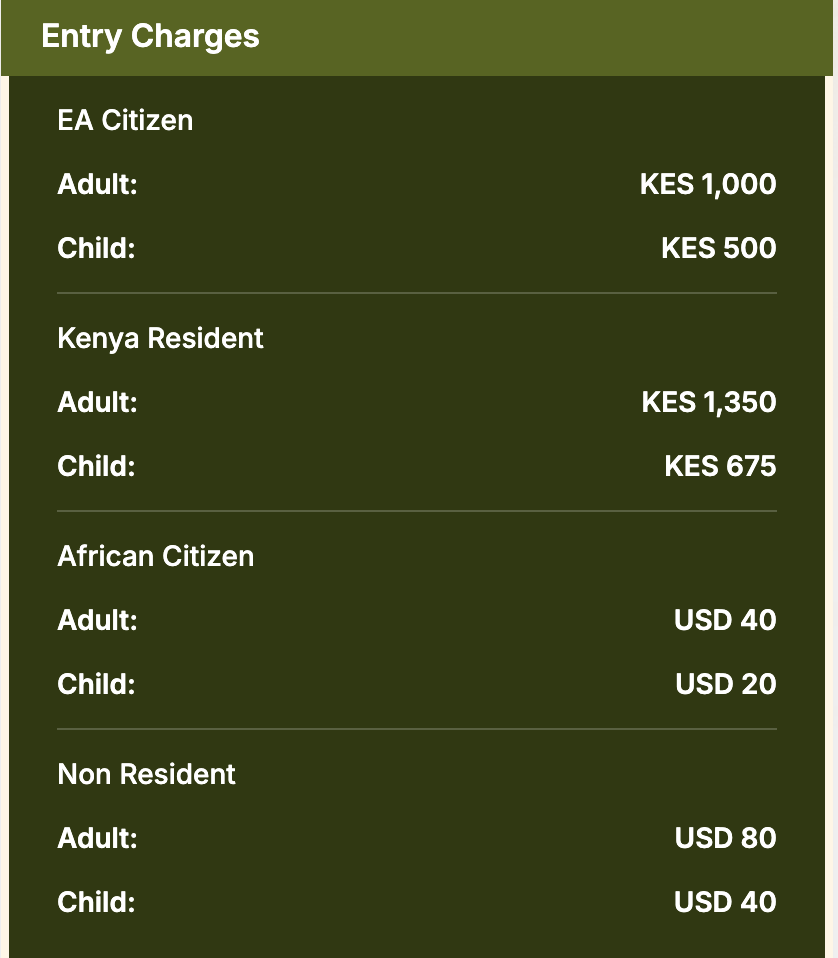The image size is (838, 958).
Task: Click the Adult label under Kenya Resident
Action: point(97,403)
